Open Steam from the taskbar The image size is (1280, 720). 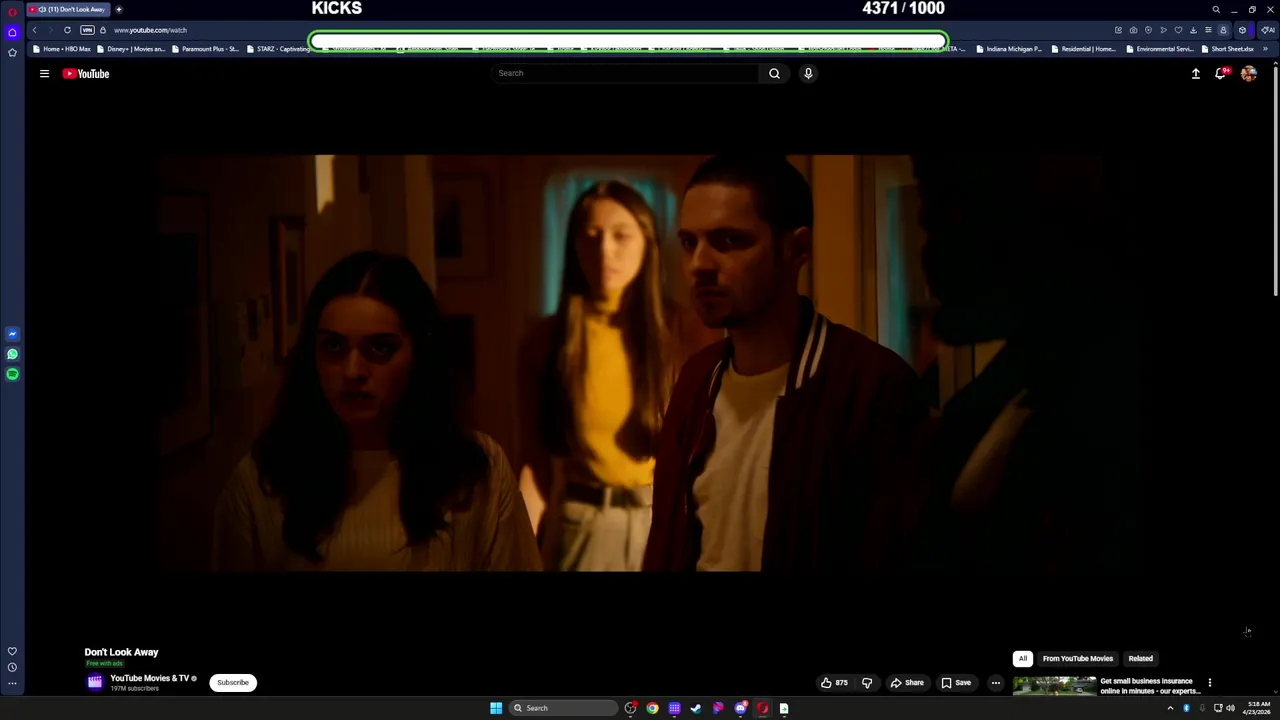click(696, 708)
